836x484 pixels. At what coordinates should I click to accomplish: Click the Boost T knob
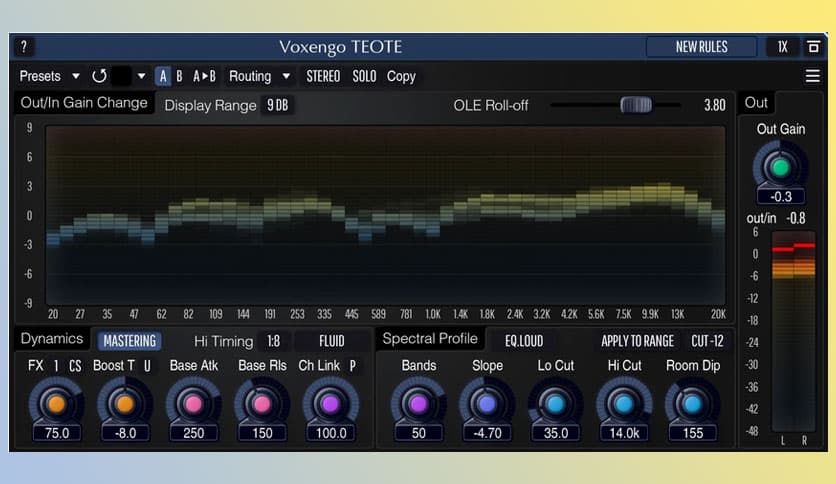[x=125, y=404]
